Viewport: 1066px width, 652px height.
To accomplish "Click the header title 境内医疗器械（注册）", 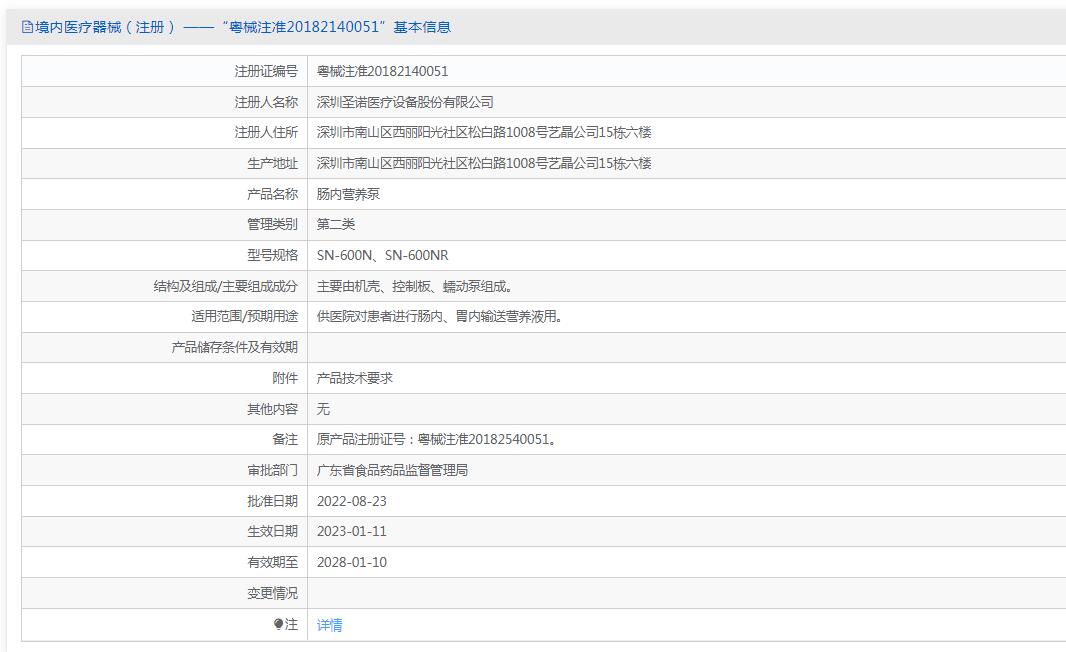I will 99,27.
